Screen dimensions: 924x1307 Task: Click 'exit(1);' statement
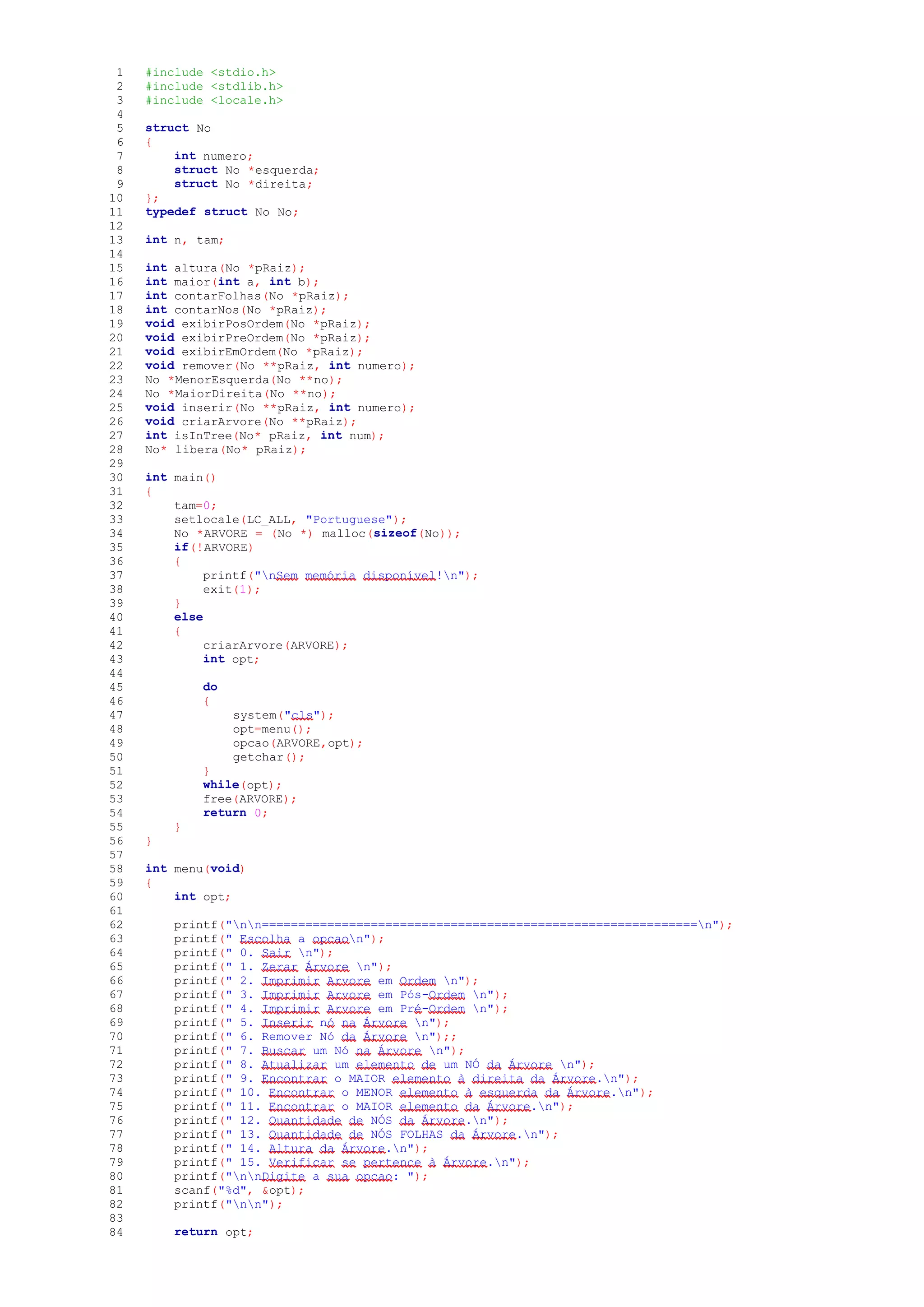click(x=231, y=589)
